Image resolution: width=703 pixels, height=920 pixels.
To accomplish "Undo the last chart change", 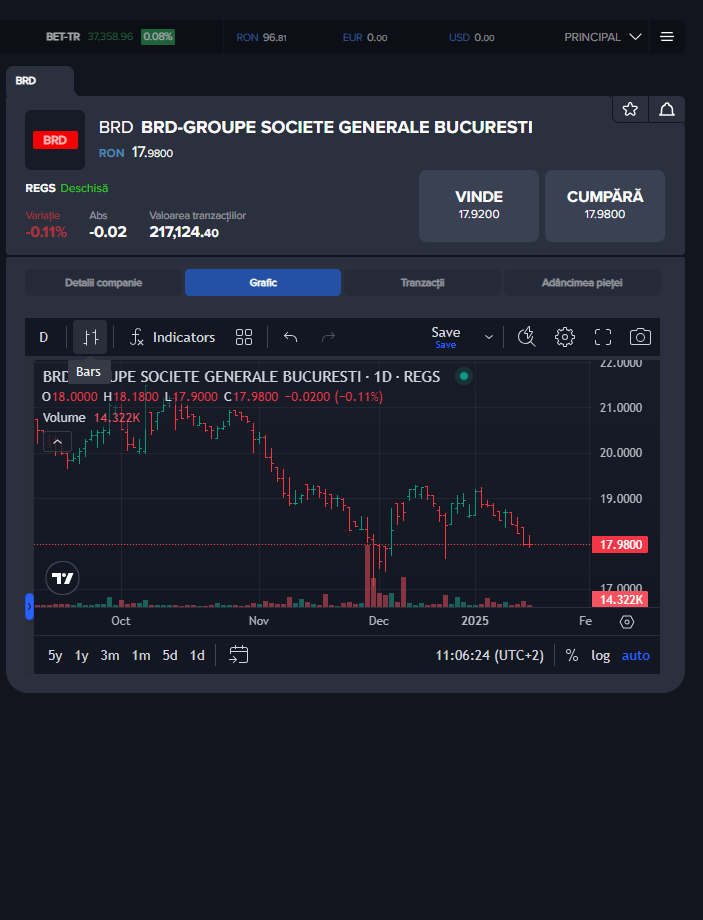I will pyautogui.click(x=290, y=337).
